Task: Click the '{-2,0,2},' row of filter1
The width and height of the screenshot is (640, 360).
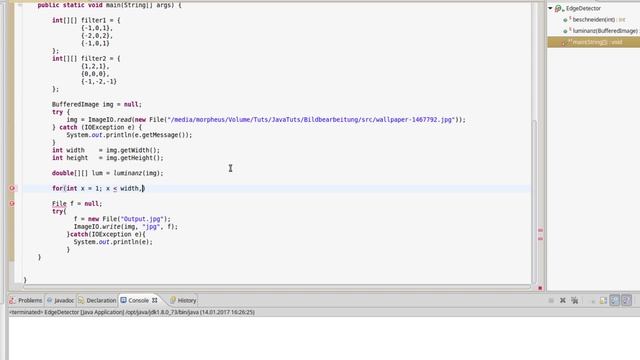Action: click(x=97, y=36)
